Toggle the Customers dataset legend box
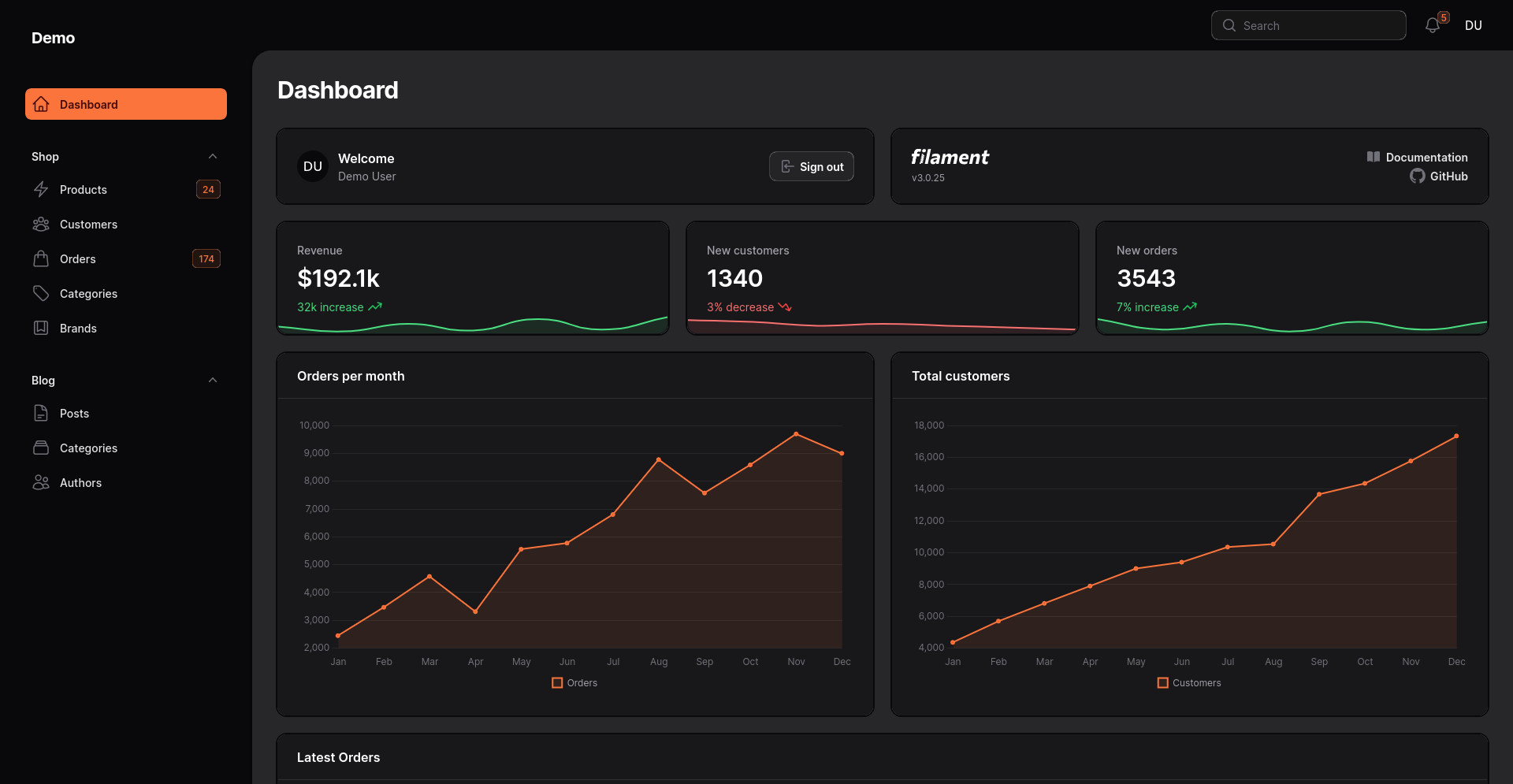The width and height of the screenshot is (1513, 784). (x=1162, y=683)
